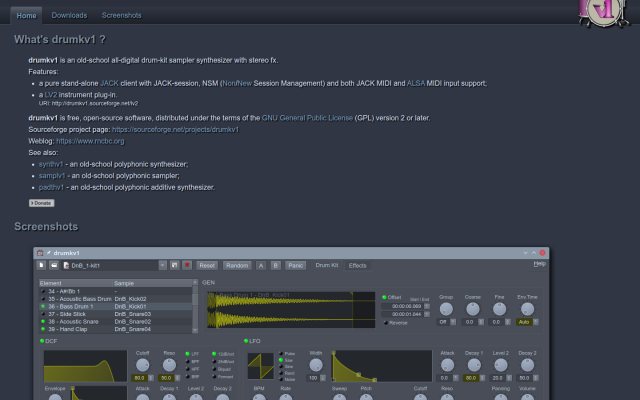Click the Bass Drum 1 sample waveform display

click(291, 310)
